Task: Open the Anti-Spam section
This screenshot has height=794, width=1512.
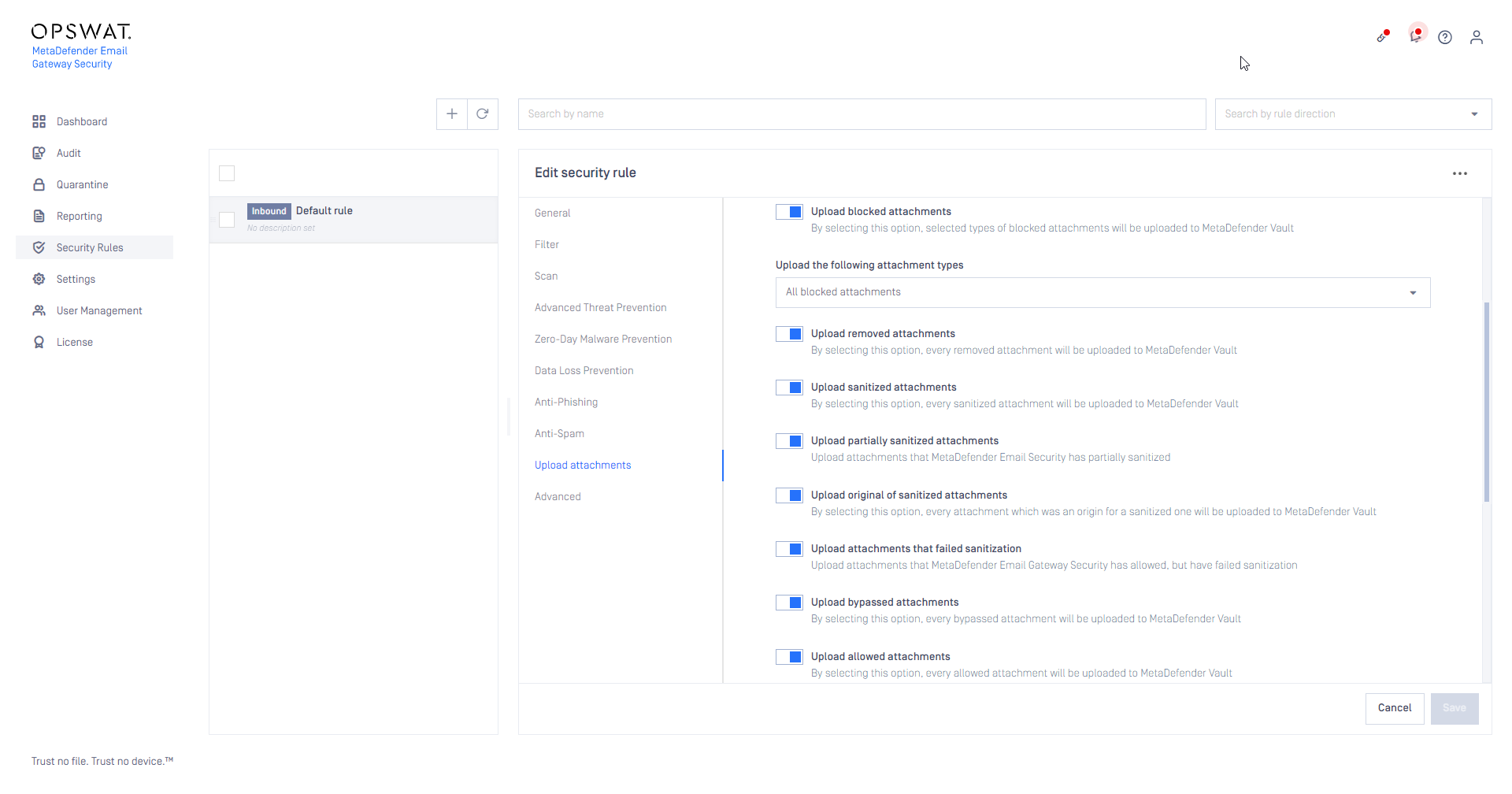Action: (x=559, y=434)
